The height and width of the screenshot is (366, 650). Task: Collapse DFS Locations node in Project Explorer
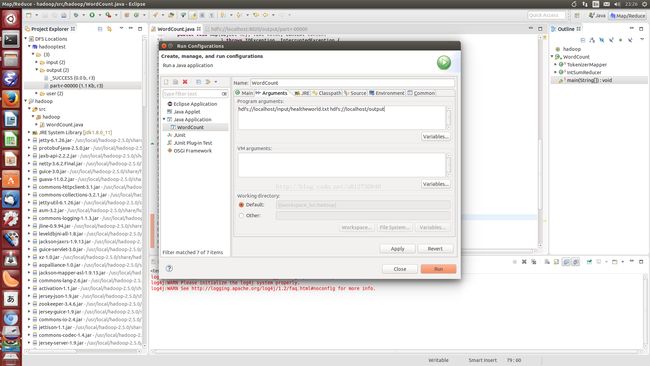(26, 39)
